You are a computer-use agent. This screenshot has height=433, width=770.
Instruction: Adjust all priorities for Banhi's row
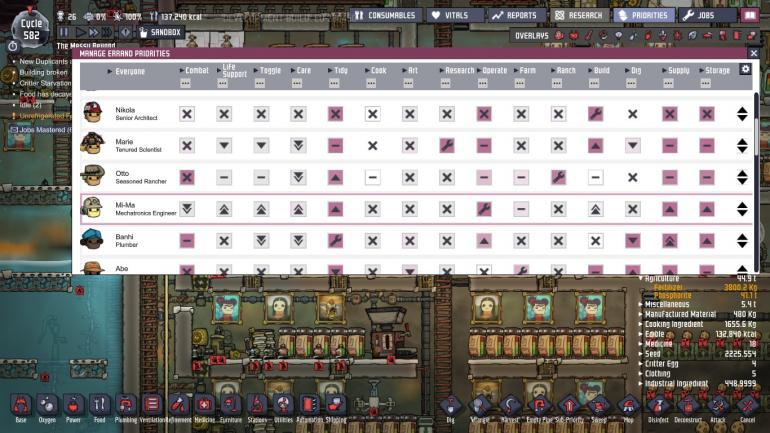point(742,241)
